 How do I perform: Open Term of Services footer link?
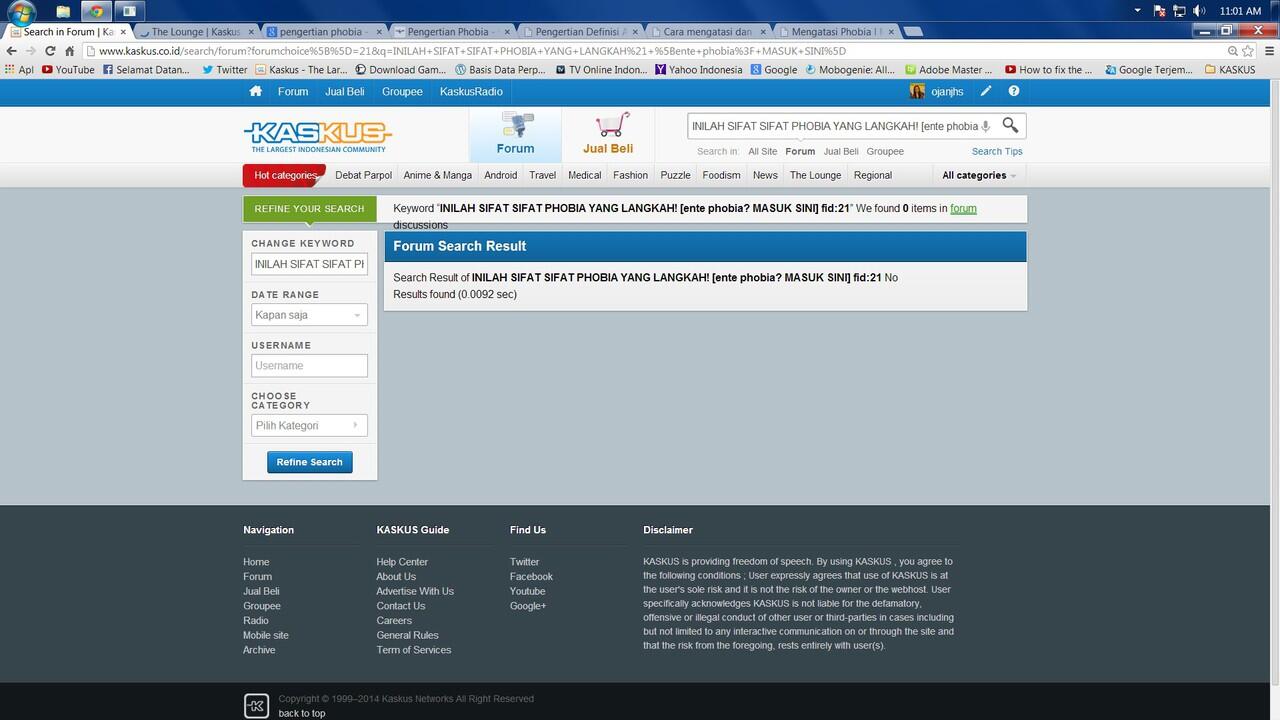414,650
